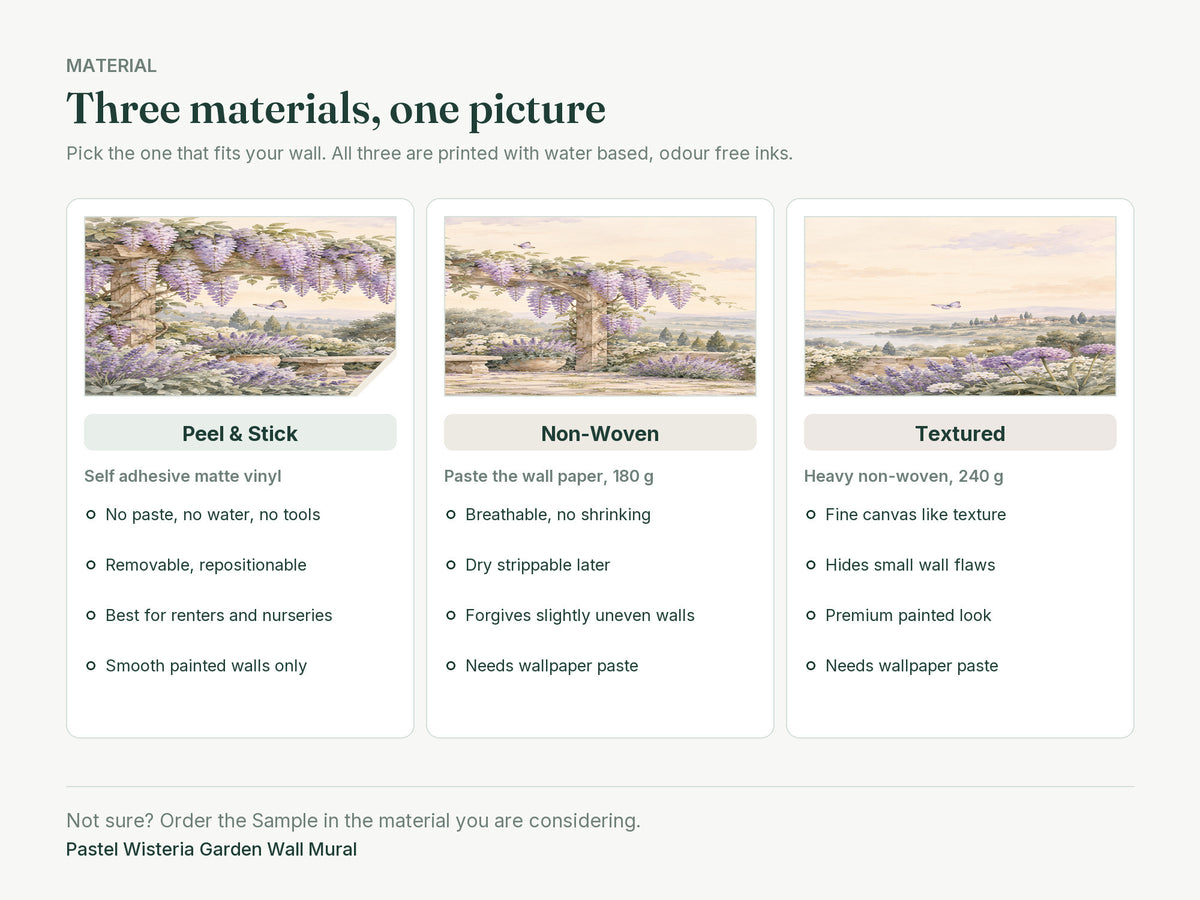
Task: Click bullet beside 'Breathable, no shrinking'
Action: [x=451, y=514]
